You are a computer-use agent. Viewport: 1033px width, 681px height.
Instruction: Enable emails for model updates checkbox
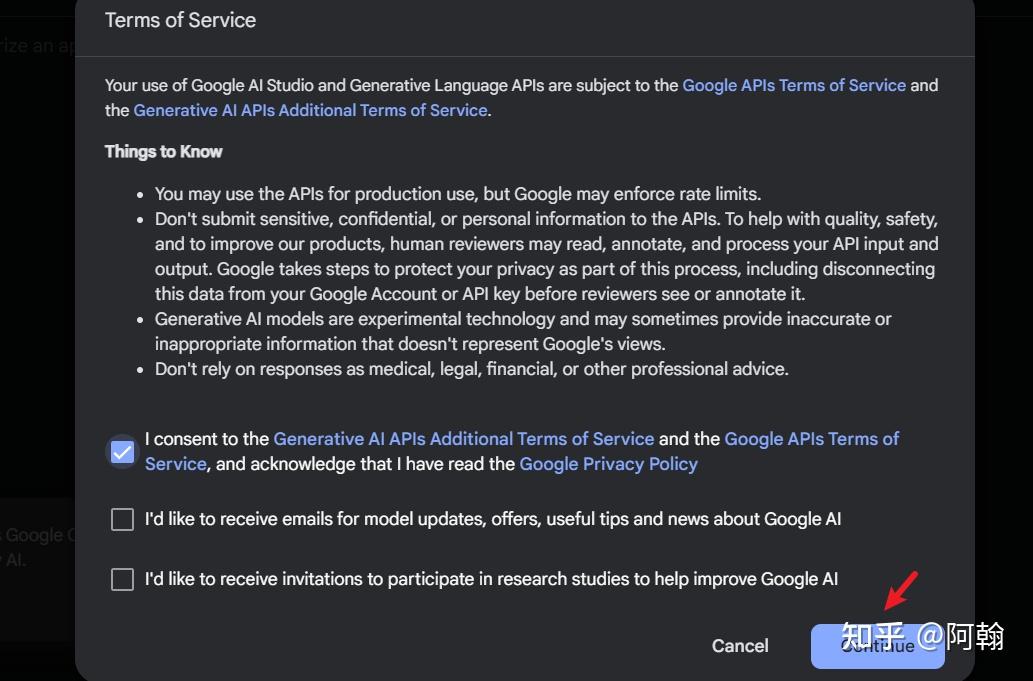coord(122,520)
